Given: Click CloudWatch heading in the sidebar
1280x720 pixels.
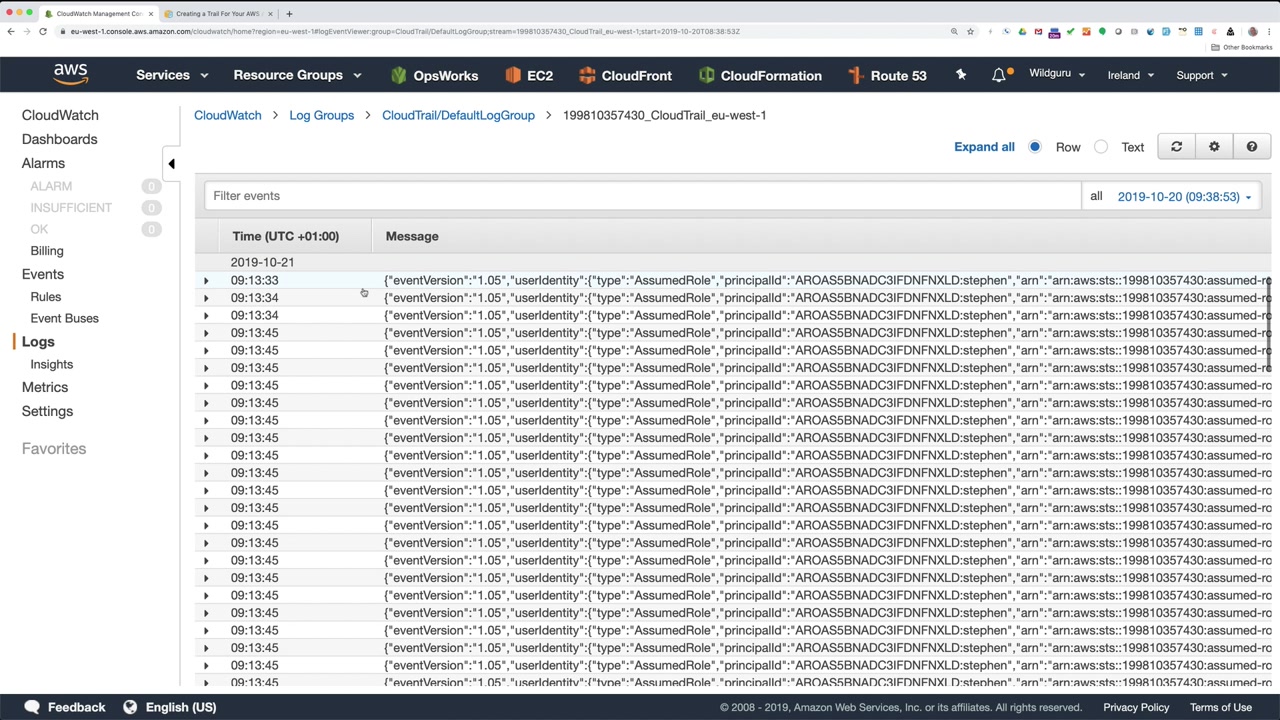Looking at the screenshot, I should tap(60, 115).
